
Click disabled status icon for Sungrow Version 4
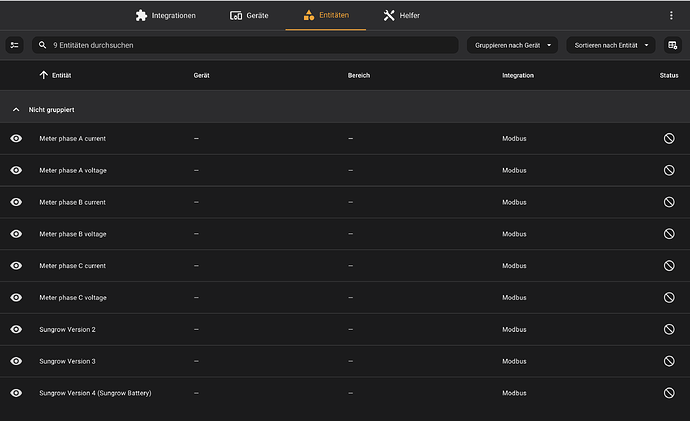coord(669,393)
